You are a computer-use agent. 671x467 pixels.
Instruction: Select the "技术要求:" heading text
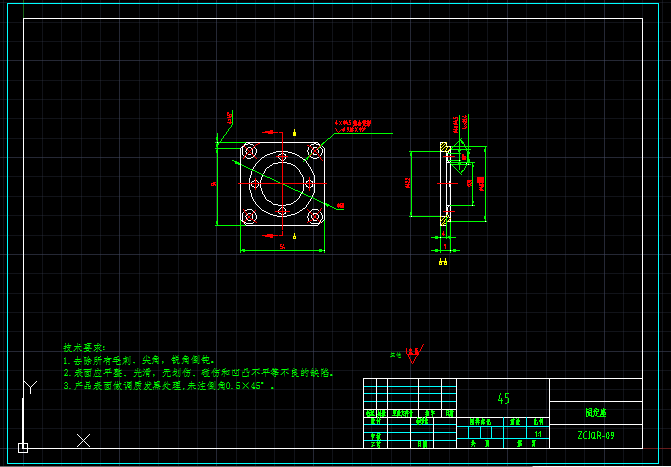tap(84, 347)
